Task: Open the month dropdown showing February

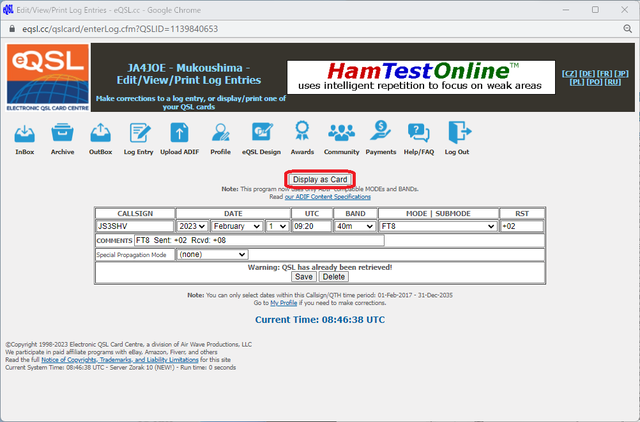Action: pos(237,226)
